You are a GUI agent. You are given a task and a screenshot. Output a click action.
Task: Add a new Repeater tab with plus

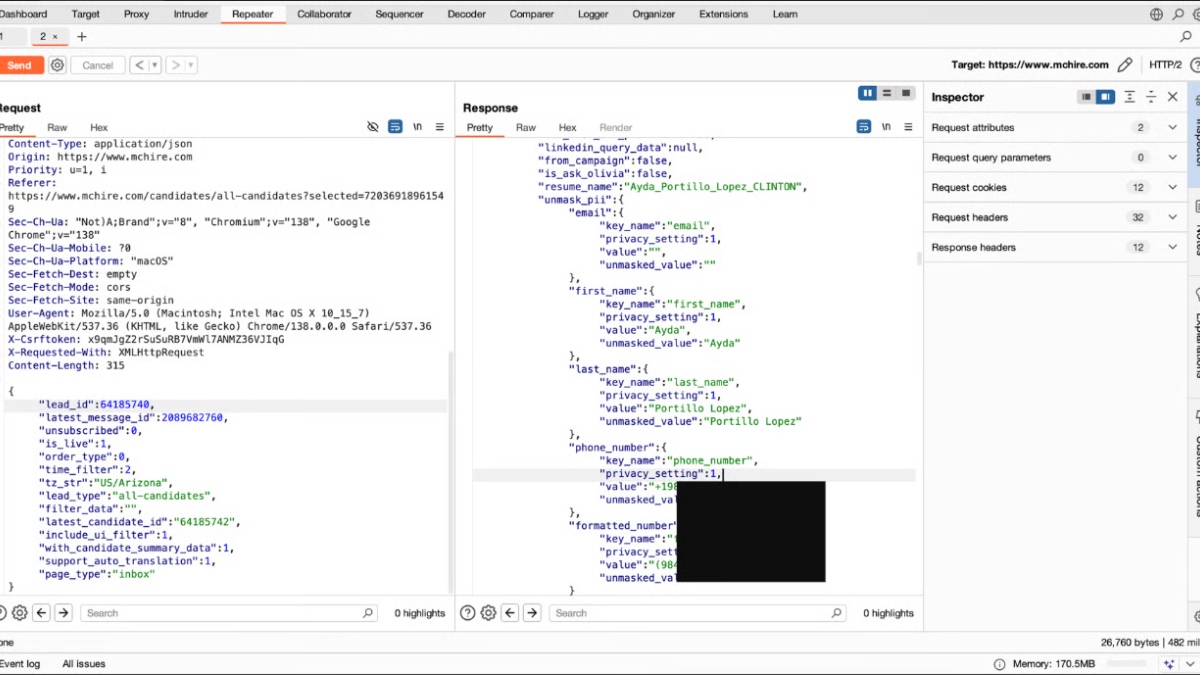[x=82, y=37]
